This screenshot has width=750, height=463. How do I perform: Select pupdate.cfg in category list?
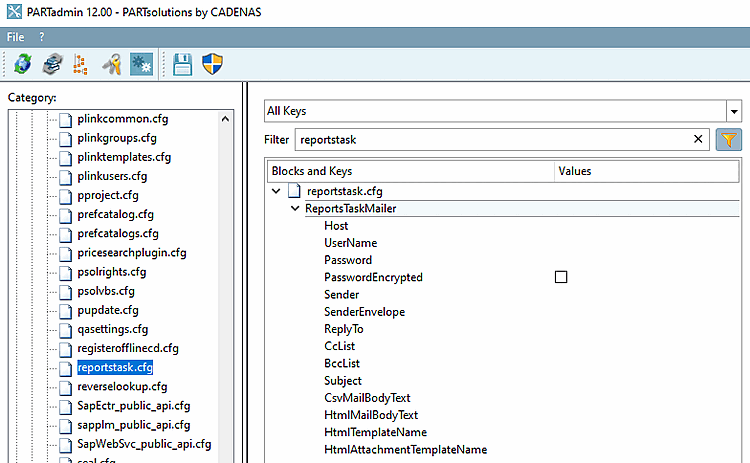pyautogui.click(x=108, y=310)
